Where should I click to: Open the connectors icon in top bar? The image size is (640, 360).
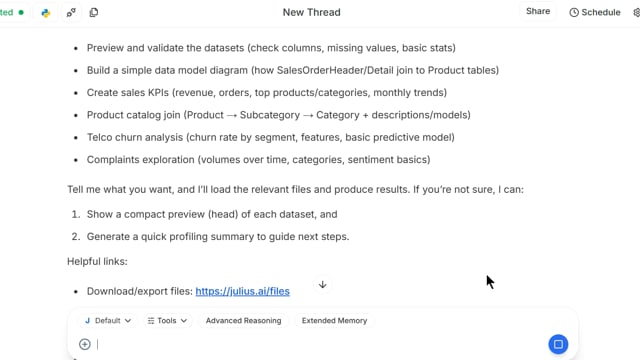(71, 13)
